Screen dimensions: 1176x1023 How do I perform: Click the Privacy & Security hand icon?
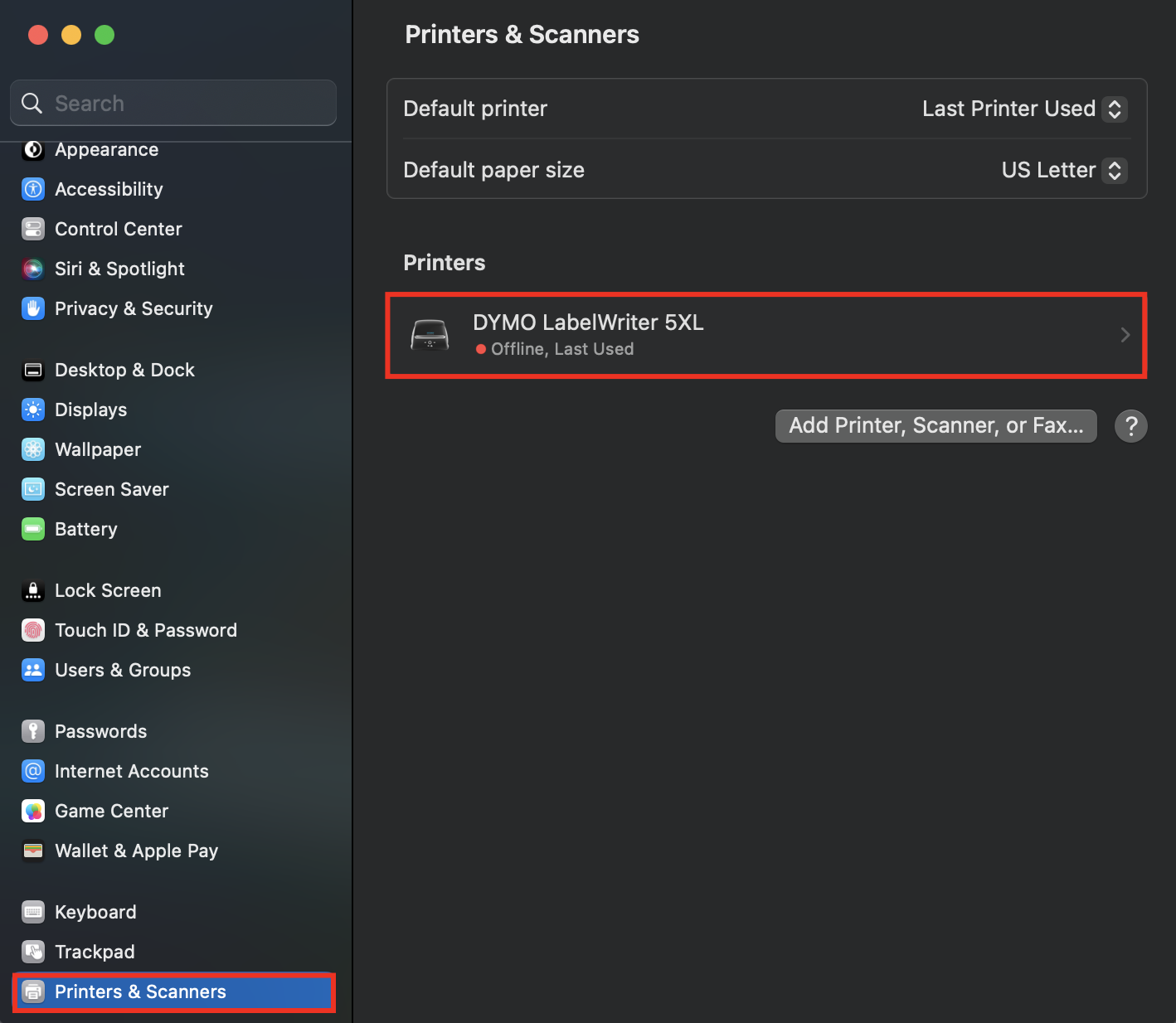(x=33, y=308)
